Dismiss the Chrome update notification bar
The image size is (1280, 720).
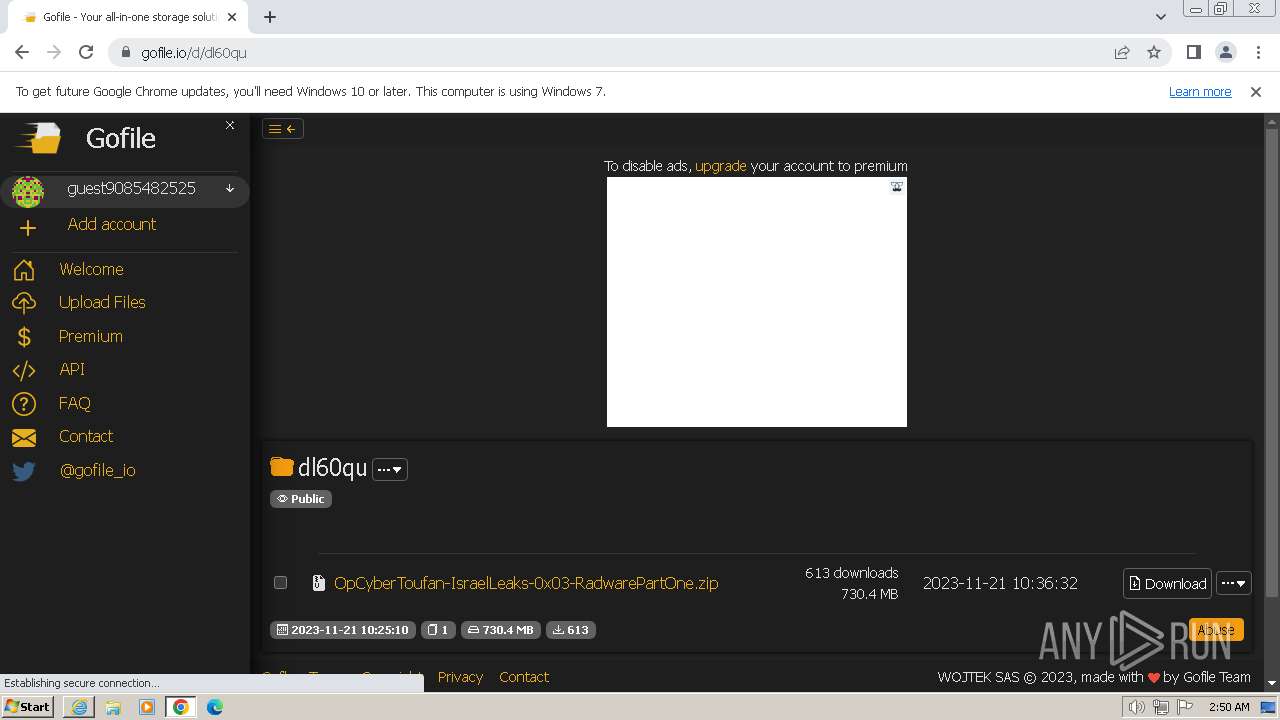tap(1256, 91)
